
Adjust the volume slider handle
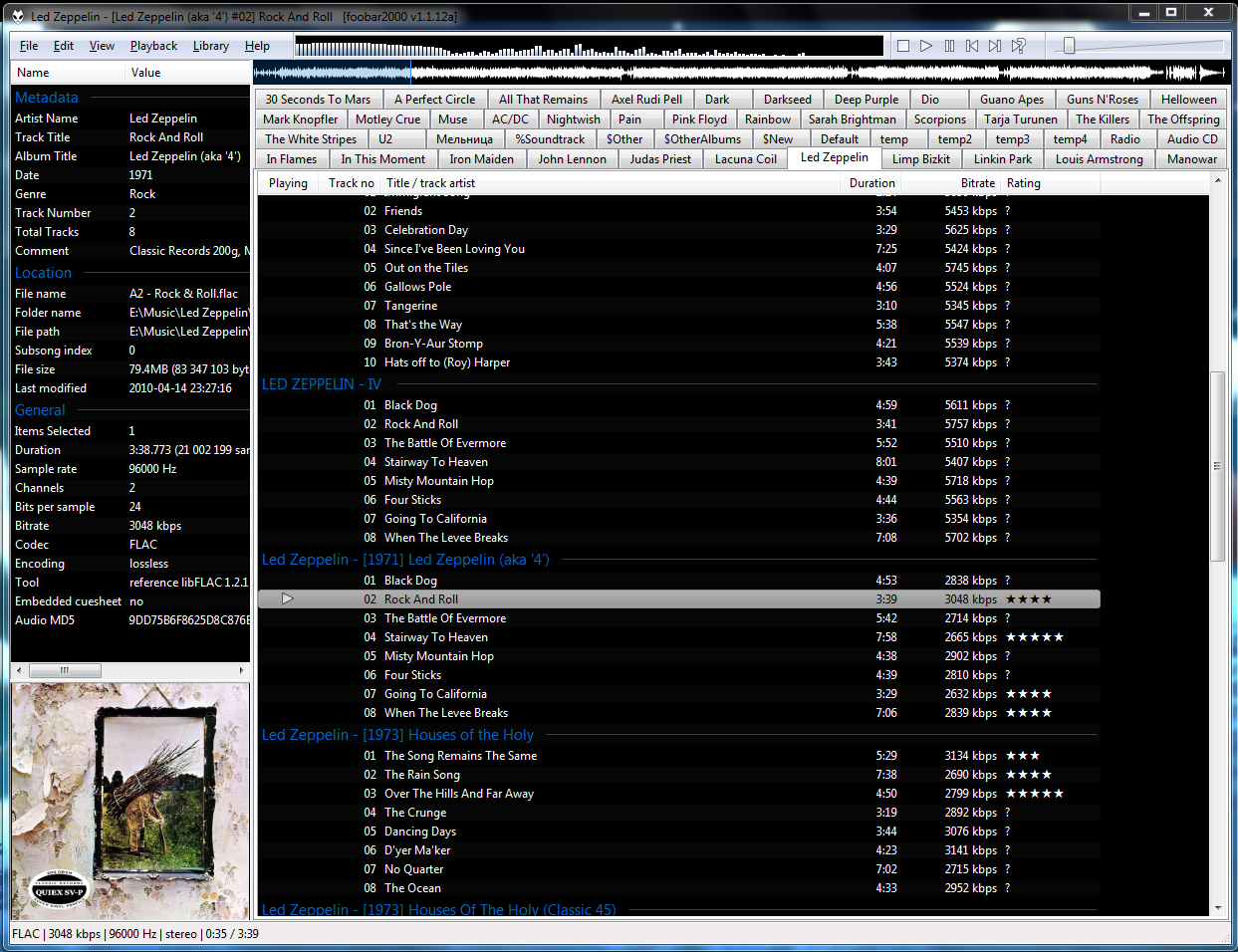(1069, 46)
